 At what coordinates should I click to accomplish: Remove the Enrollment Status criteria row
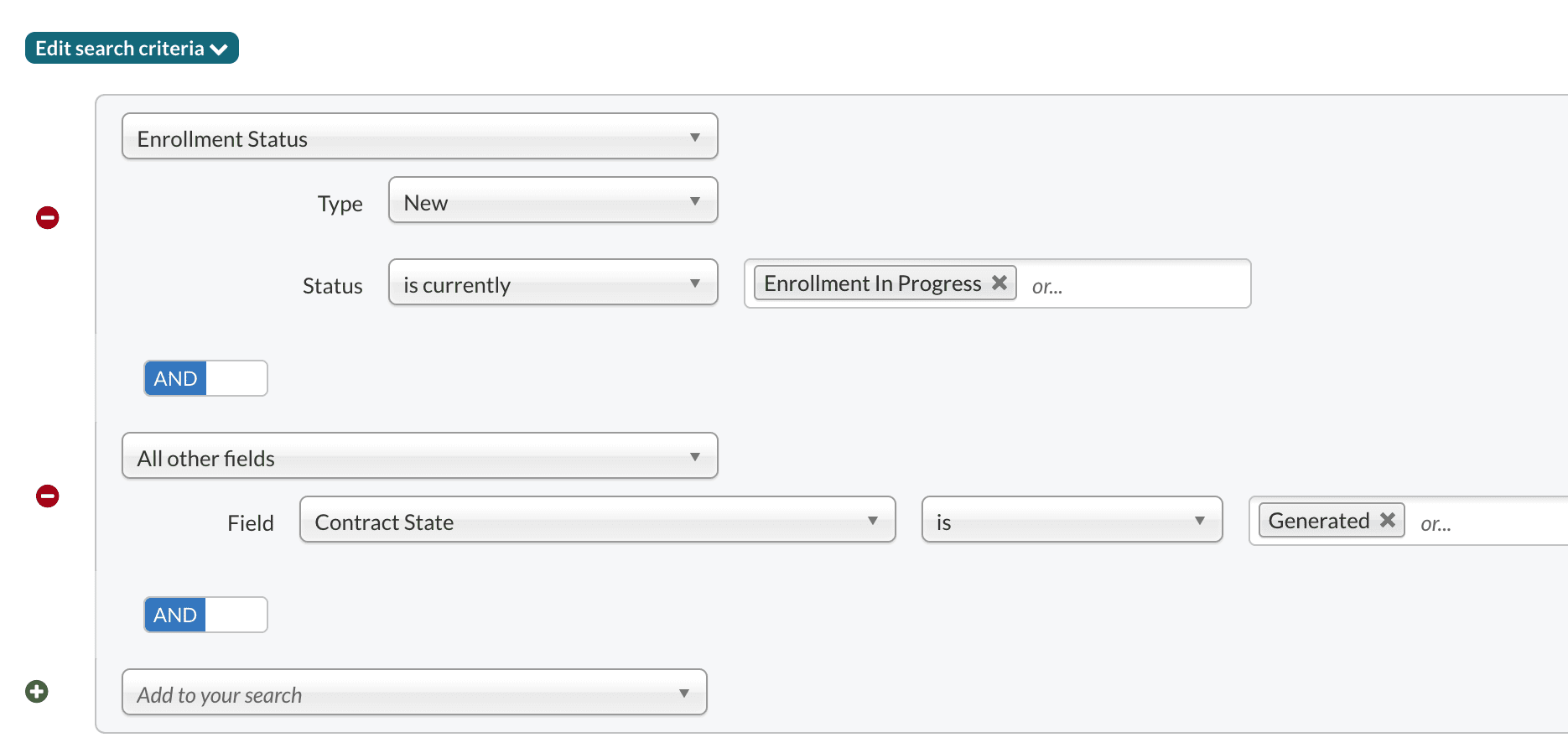coord(48,218)
